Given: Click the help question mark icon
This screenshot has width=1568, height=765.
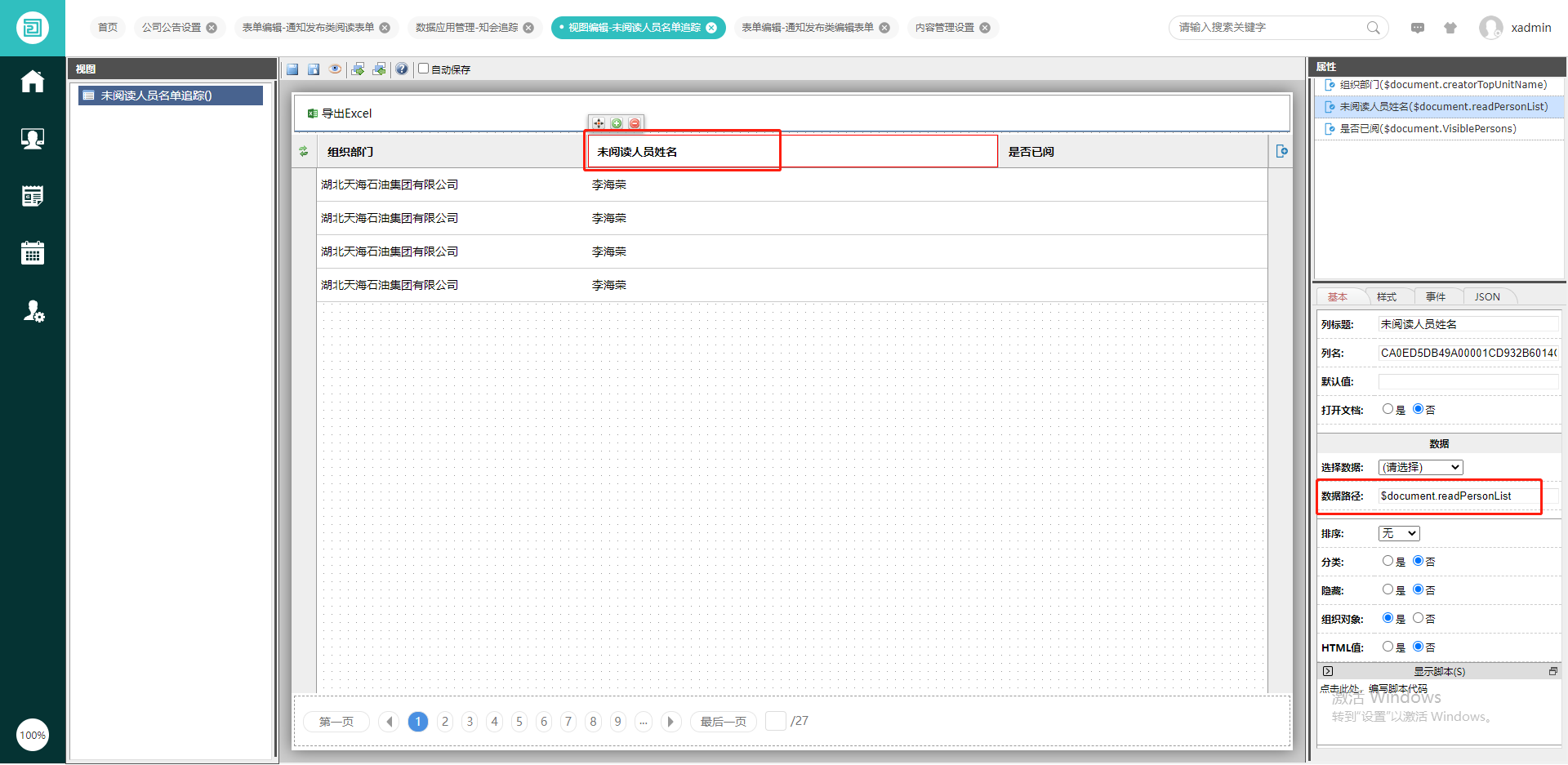Looking at the screenshot, I should (x=402, y=69).
